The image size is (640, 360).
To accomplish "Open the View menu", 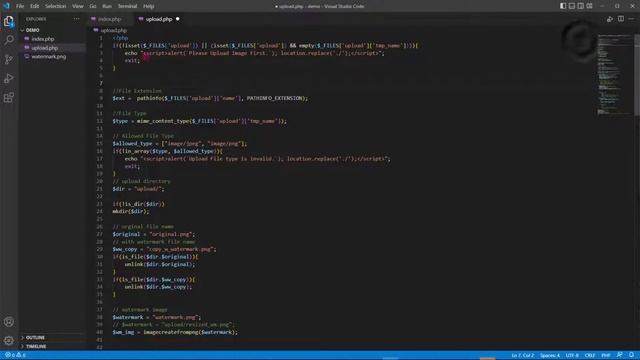I will tap(78, 6).
